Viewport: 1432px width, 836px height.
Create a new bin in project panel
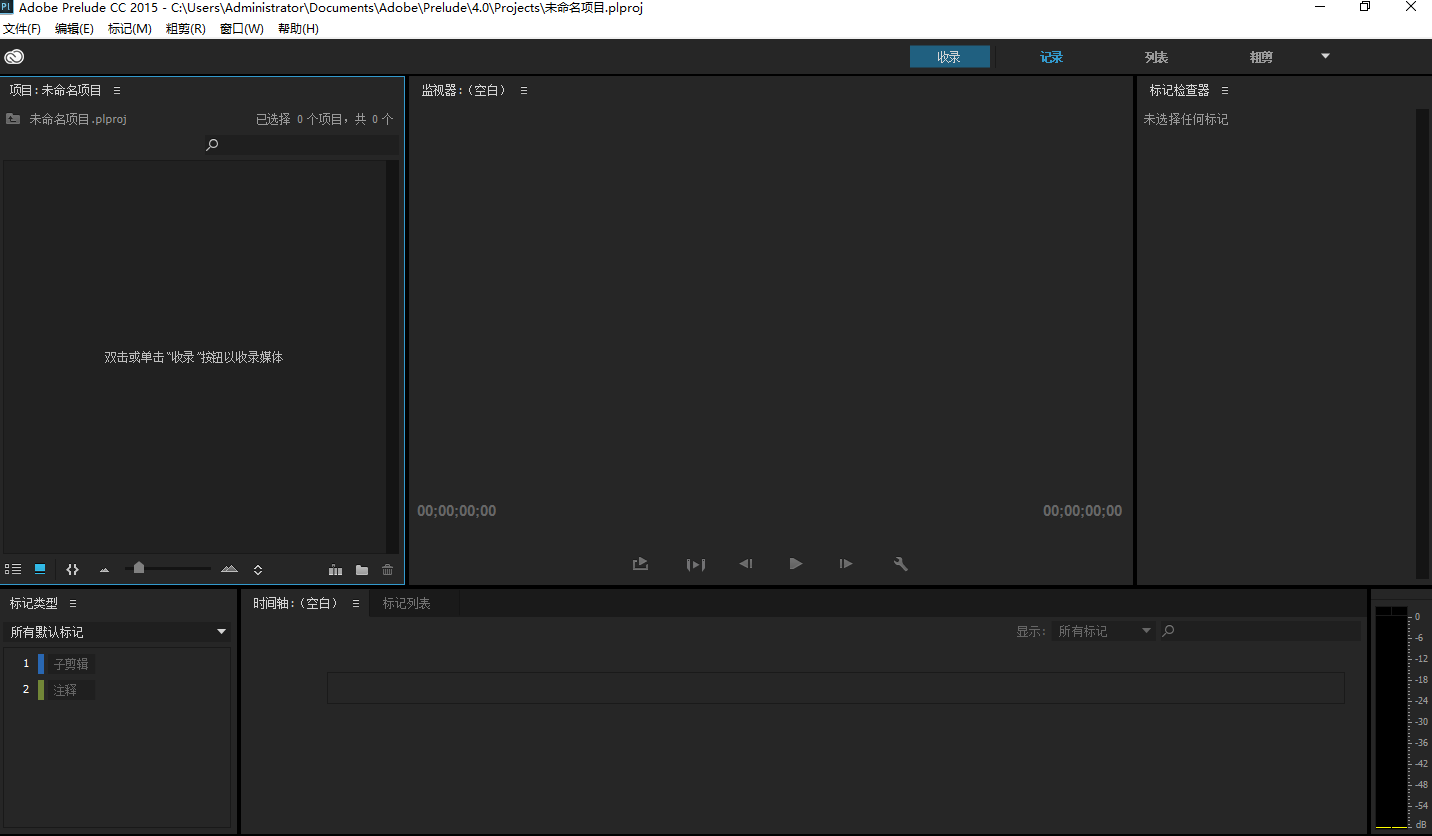pos(361,569)
